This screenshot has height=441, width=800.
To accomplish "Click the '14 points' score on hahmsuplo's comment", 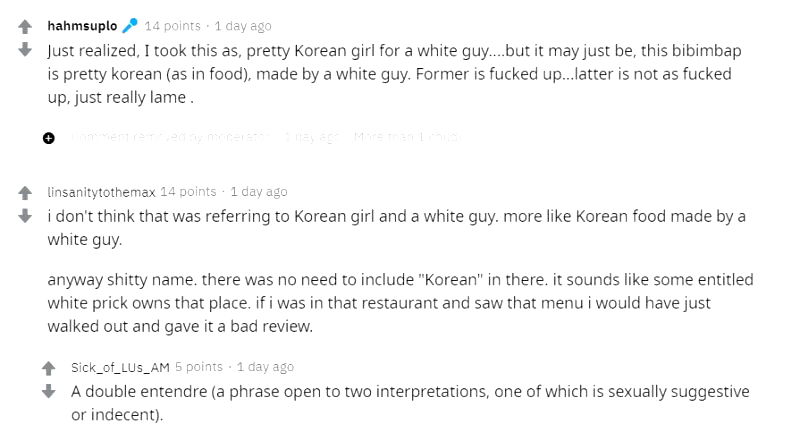I will (x=174, y=26).
